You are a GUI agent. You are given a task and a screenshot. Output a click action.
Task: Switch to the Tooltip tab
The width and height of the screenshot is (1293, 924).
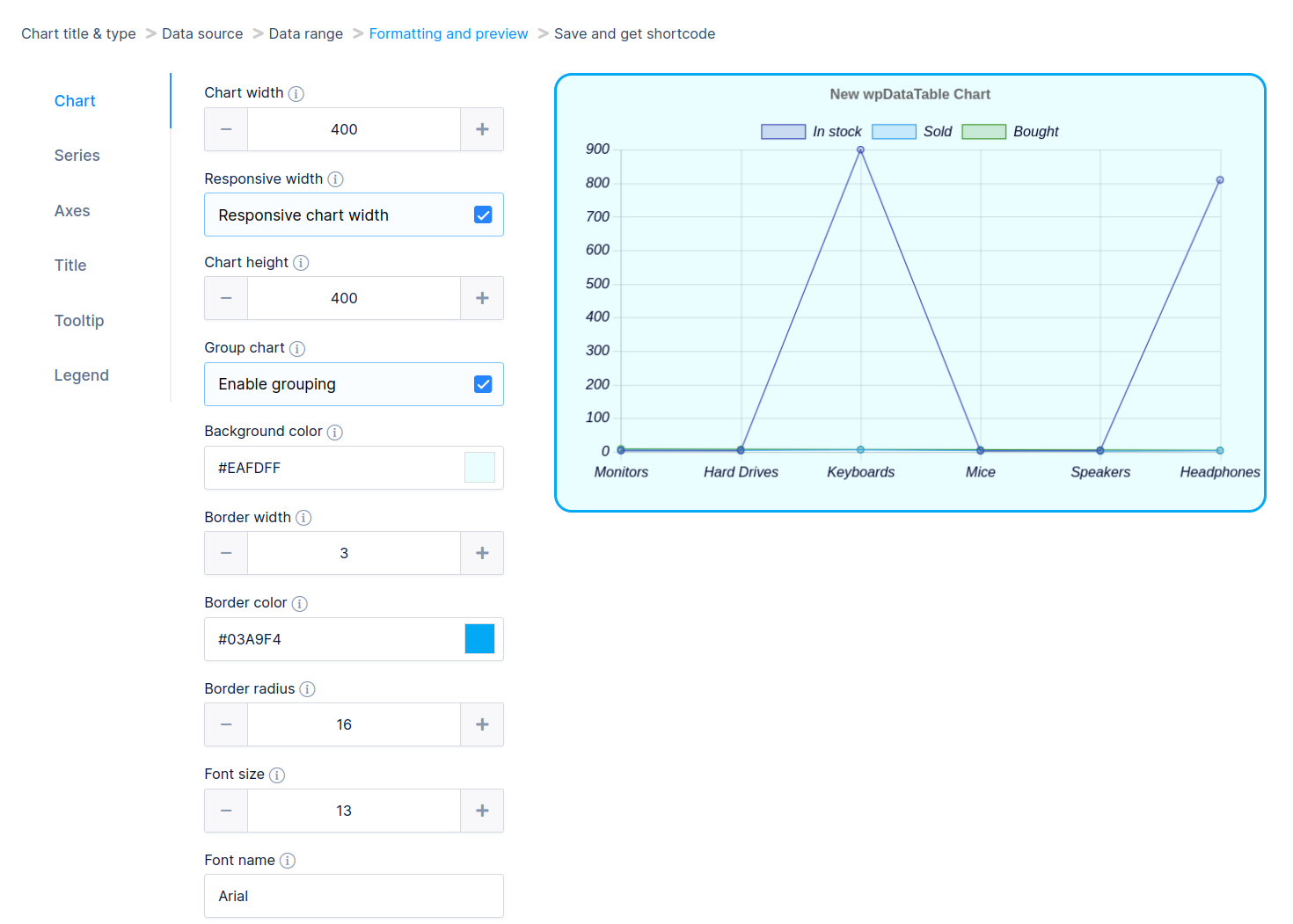79,321
